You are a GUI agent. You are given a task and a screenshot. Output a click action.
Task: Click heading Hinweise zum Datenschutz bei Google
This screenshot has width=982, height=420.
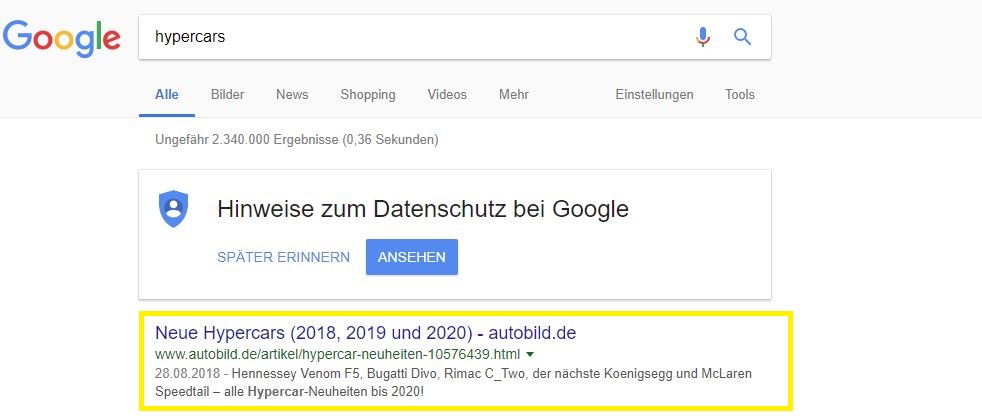[423, 210]
